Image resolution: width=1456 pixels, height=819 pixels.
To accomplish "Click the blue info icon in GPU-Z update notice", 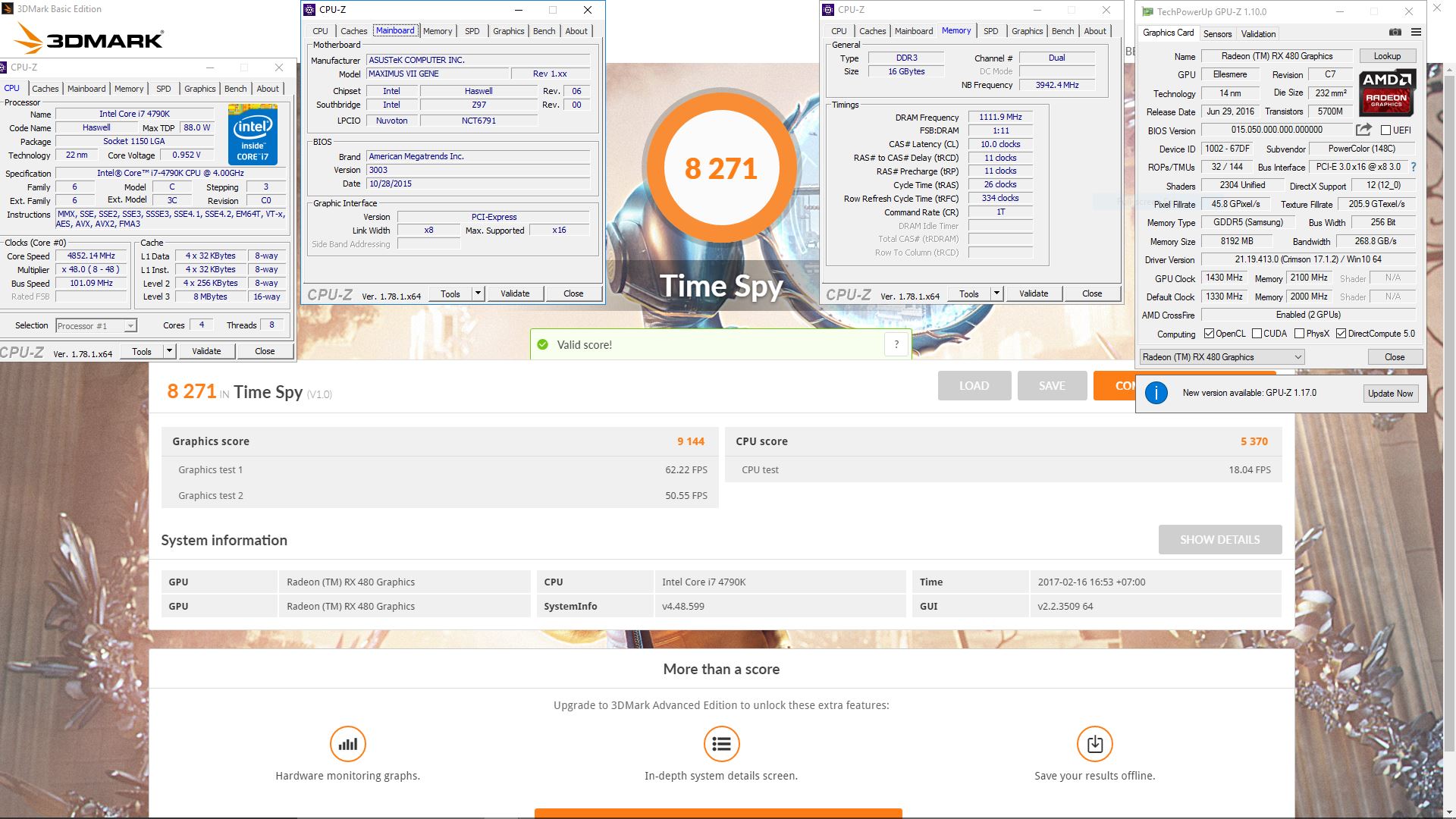I will [1156, 393].
